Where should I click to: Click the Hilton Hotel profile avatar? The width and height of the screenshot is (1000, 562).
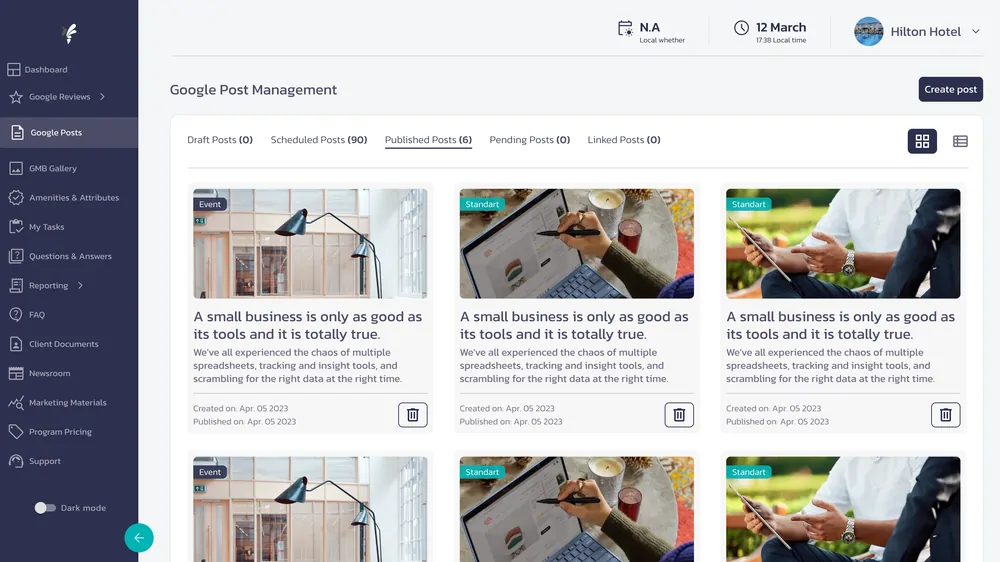pyautogui.click(x=869, y=31)
